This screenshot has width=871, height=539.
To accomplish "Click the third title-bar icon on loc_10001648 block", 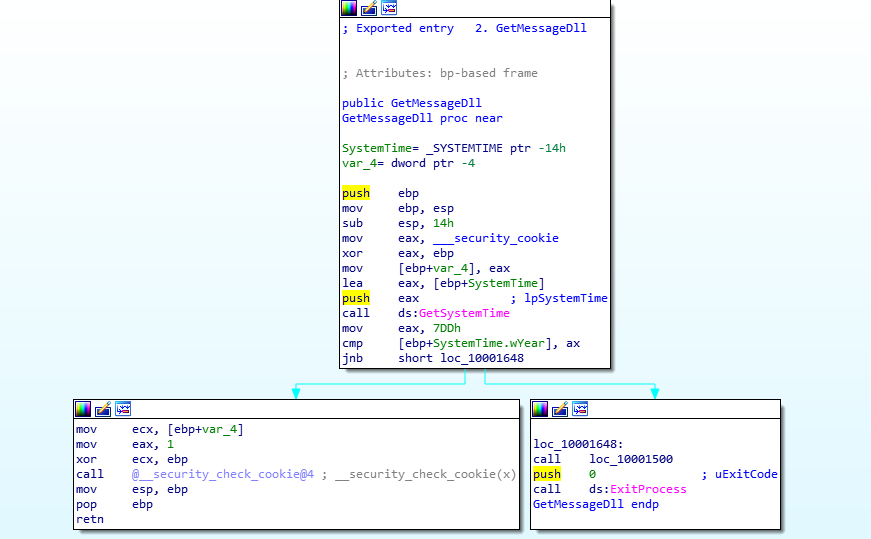I will (x=580, y=408).
